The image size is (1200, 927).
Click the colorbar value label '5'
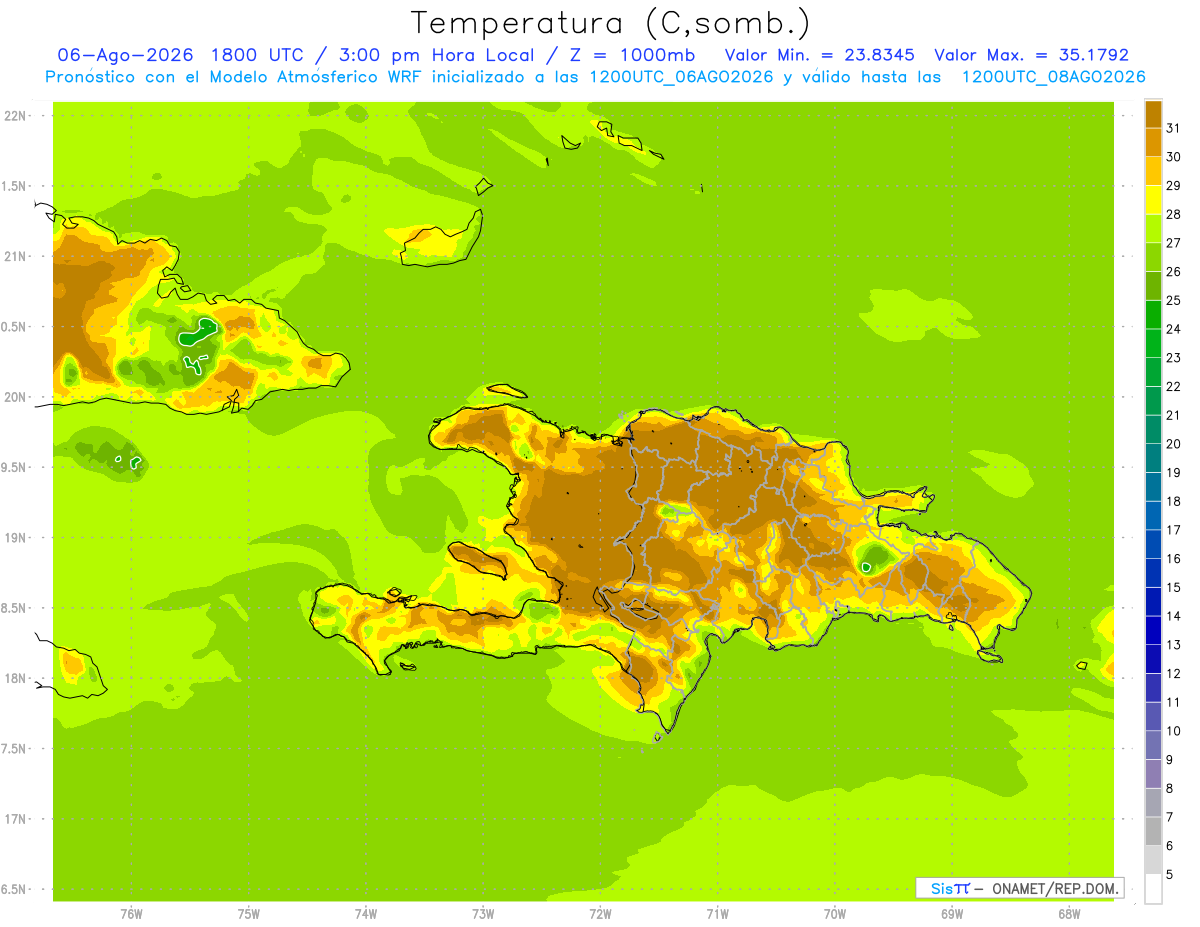[x=1171, y=875]
